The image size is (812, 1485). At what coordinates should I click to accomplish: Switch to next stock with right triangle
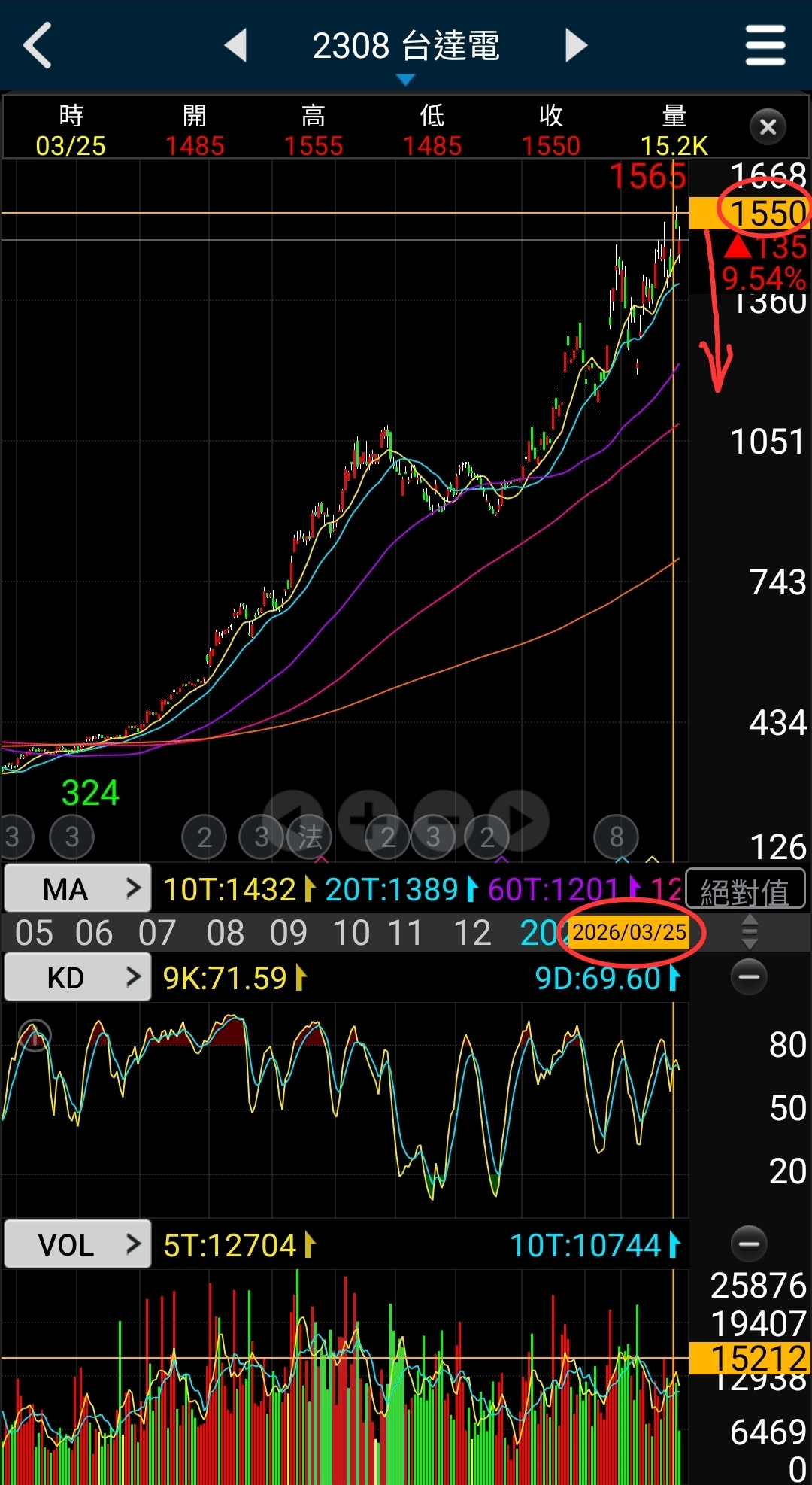point(575,45)
